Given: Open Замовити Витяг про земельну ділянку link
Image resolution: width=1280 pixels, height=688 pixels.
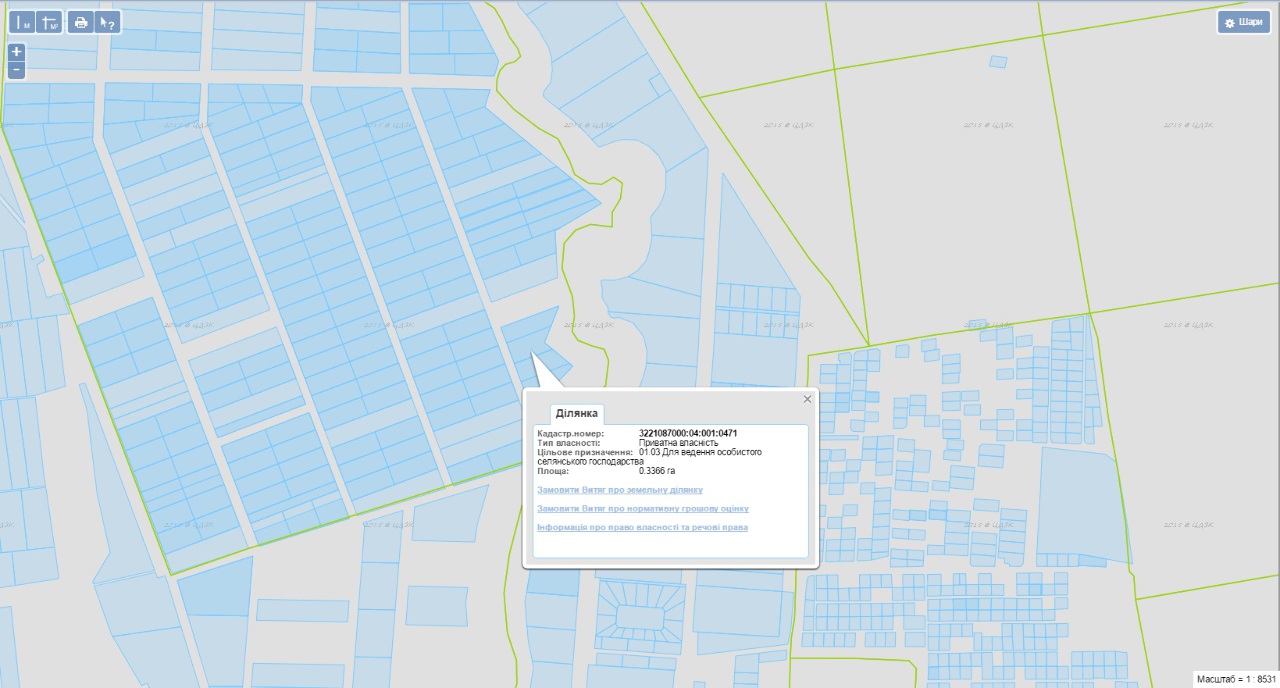Looking at the screenshot, I should point(620,490).
